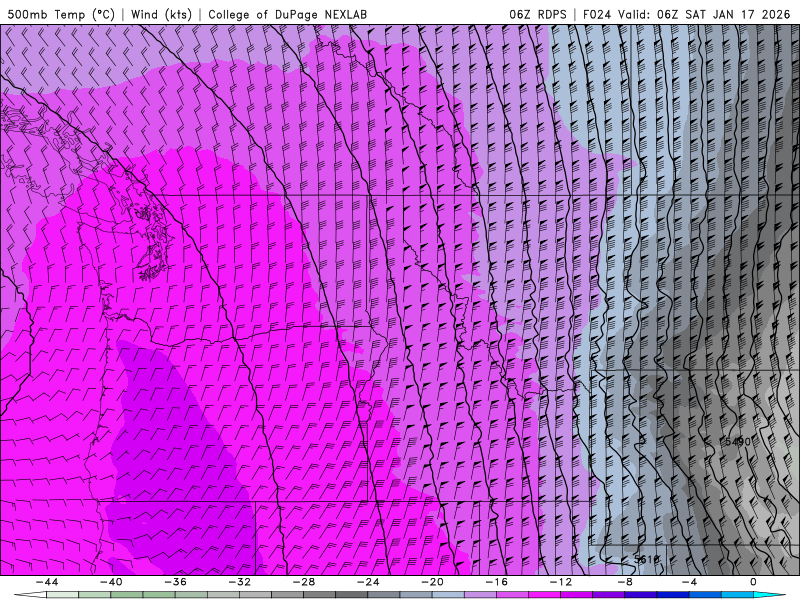Click the -8 colorbar tick label
This screenshot has height=600, width=800.
pyautogui.click(x=625, y=582)
